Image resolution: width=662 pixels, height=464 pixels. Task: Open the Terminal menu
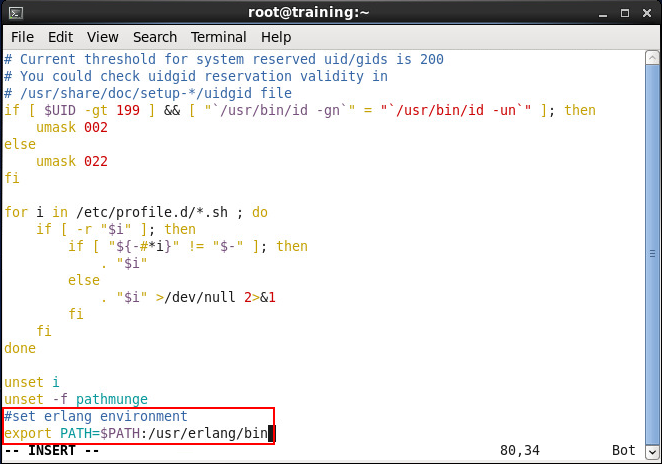[218, 37]
